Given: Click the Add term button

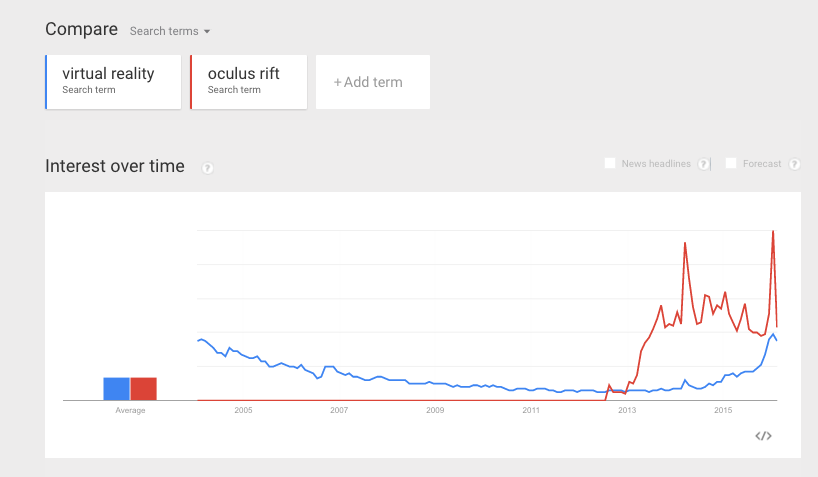Looking at the screenshot, I should tap(372, 82).
